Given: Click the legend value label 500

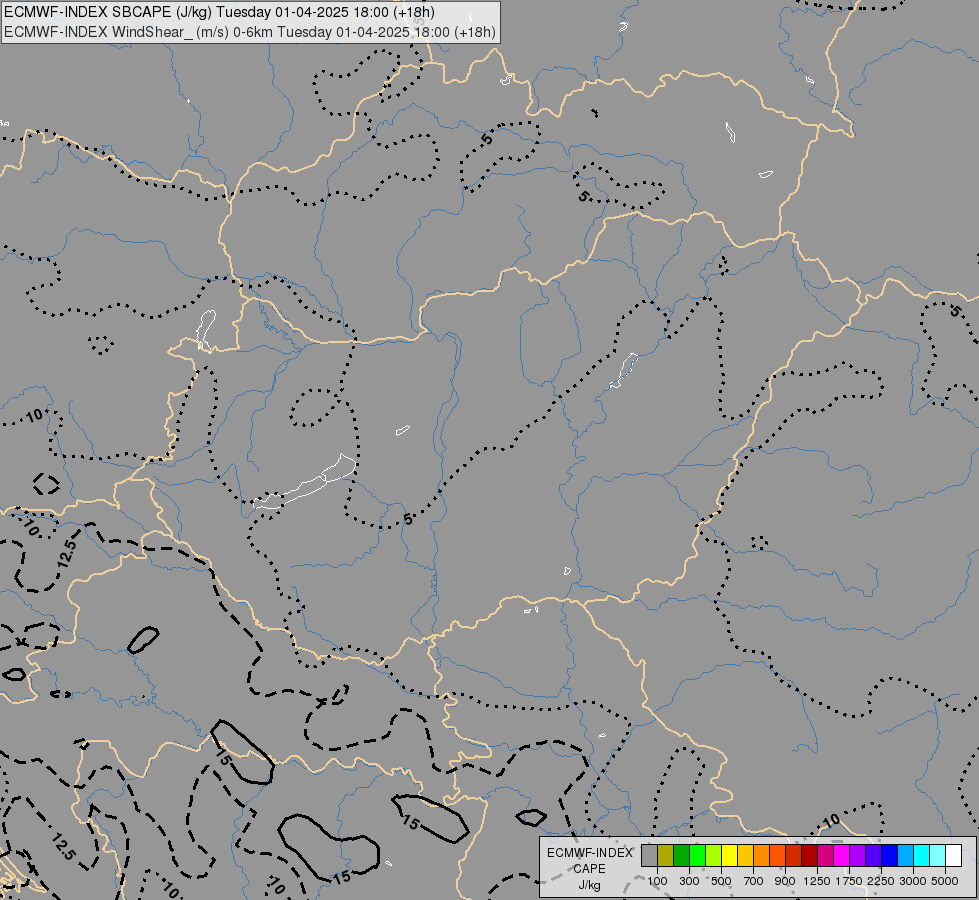Looking at the screenshot, I should click(721, 881).
